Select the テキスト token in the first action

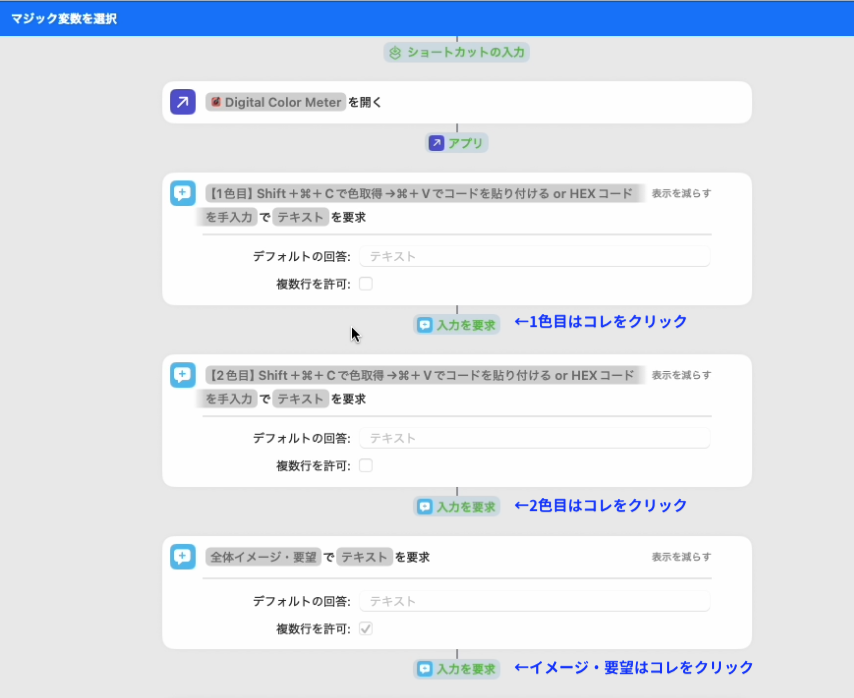click(299, 216)
